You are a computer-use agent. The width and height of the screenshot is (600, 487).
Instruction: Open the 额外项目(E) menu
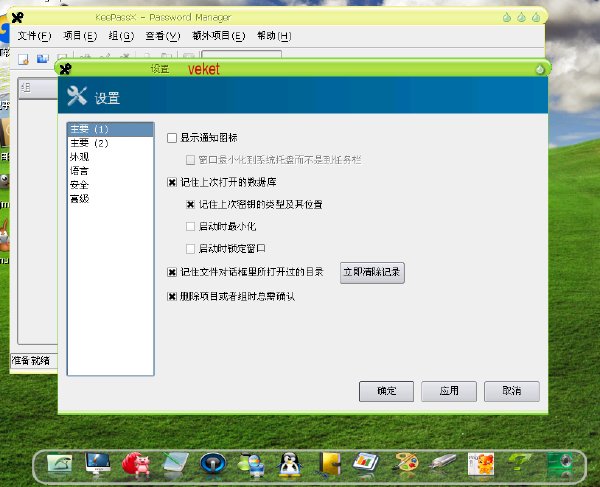(218, 36)
